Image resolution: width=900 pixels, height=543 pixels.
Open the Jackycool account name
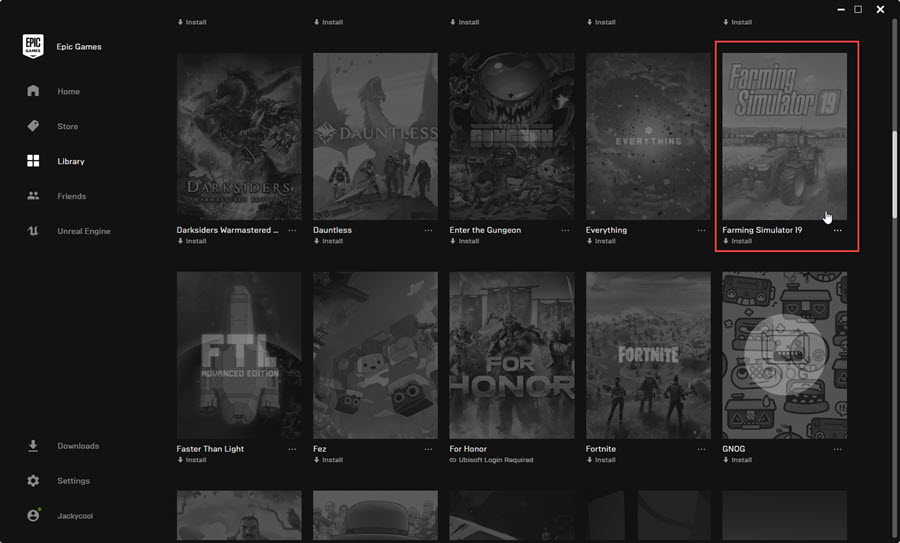(75, 516)
